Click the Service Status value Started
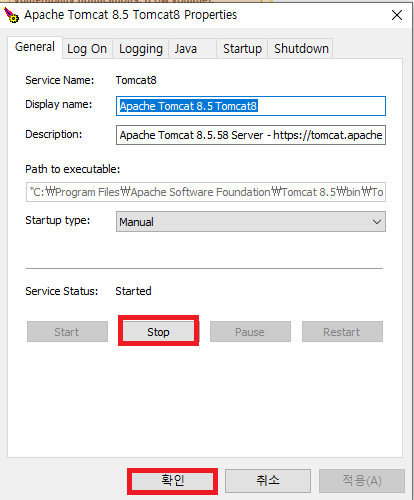Viewport: 414px width, 500px height. 133,291
